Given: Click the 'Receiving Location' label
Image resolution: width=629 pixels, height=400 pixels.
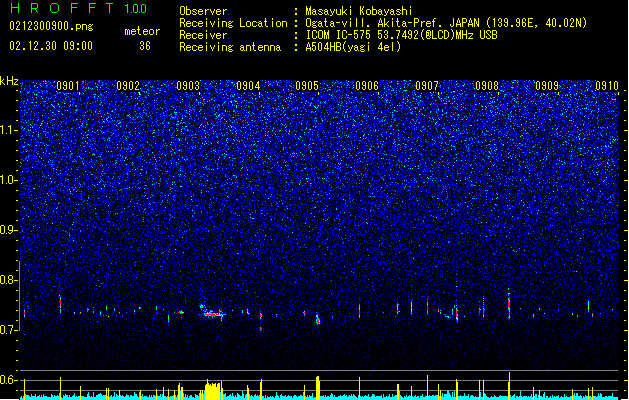Looking at the screenshot, I should click(233, 23).
